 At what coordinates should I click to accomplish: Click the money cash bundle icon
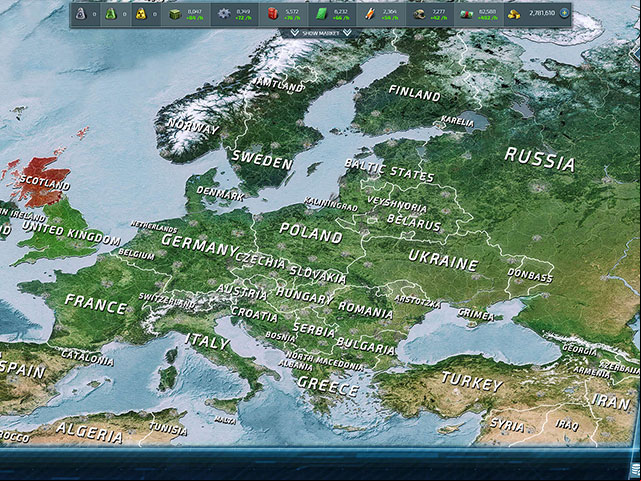pyautogui.click(x=466, y=14)
